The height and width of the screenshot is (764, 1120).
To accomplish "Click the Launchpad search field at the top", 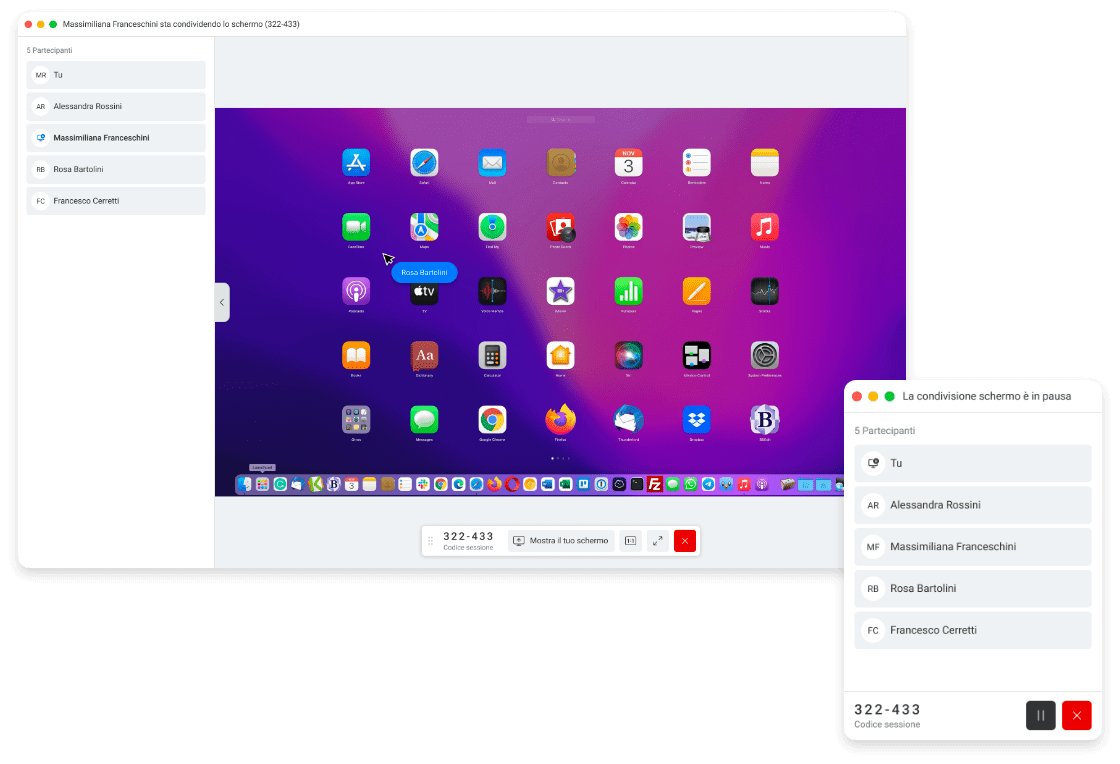I will coord(561,119).
